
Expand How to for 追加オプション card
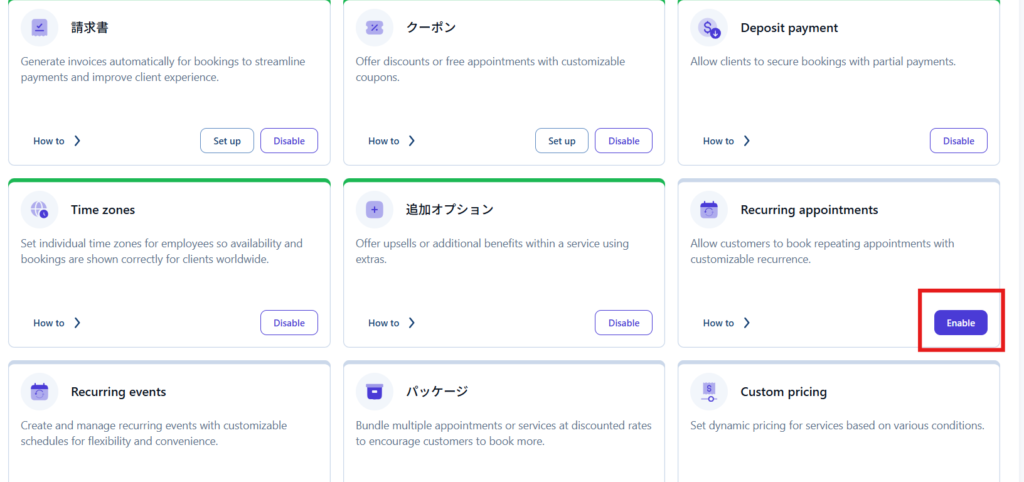pos(392,323)
